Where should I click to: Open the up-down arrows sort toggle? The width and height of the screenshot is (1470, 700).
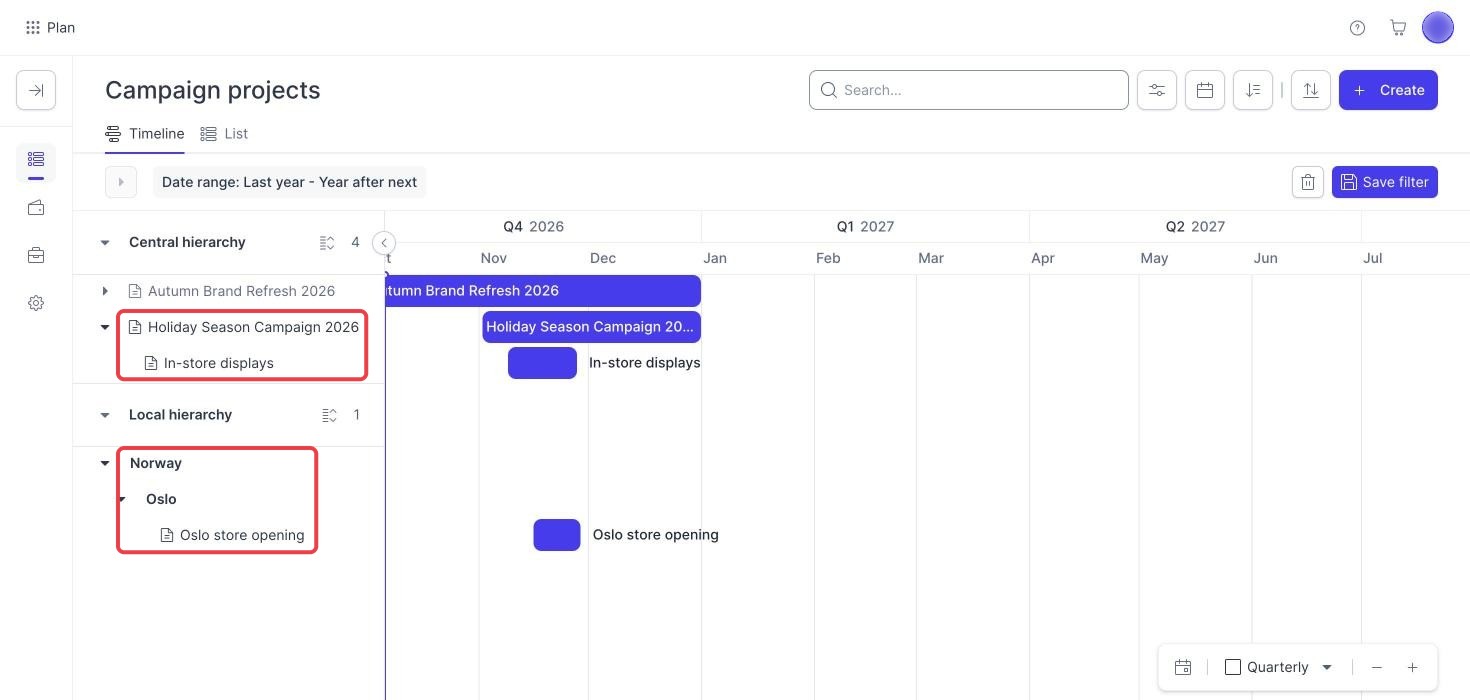[1311, 90]
